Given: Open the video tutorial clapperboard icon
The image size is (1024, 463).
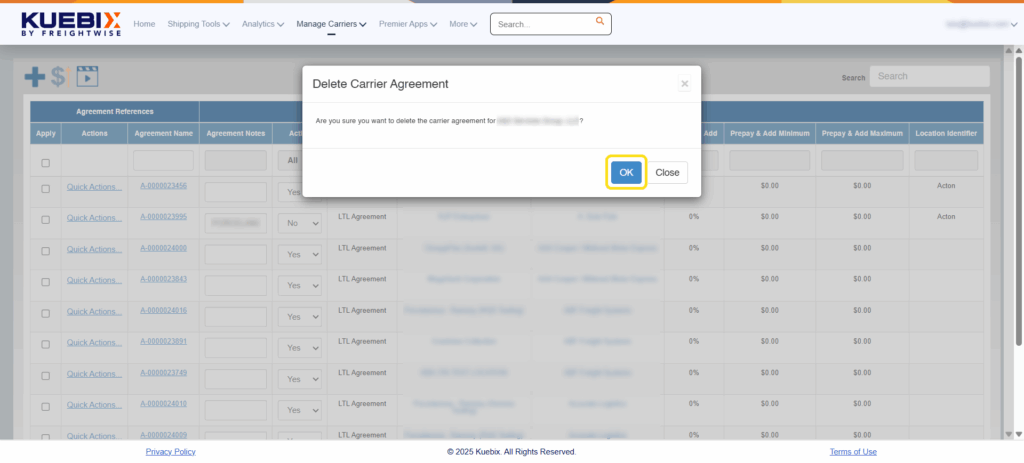Looking at the screenshot, I should click(88, 76).
